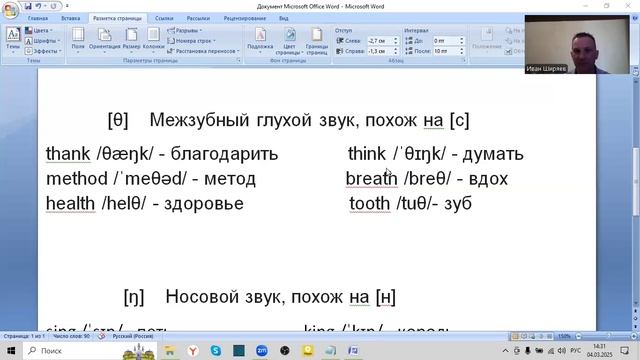Open Параметры страницы dialog launcher

click(238, 60)
